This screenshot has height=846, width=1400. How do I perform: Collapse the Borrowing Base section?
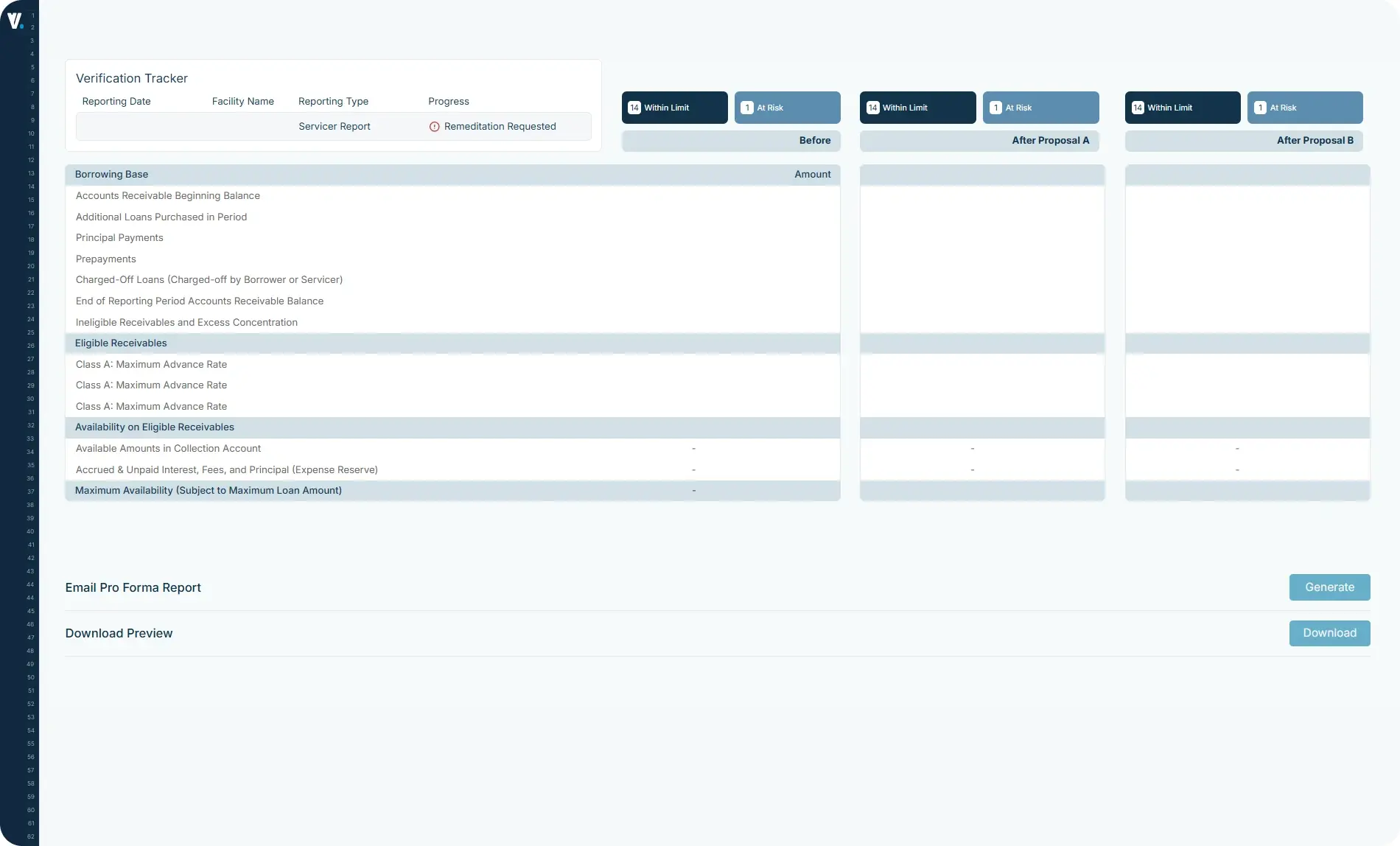tap(111, 174)
